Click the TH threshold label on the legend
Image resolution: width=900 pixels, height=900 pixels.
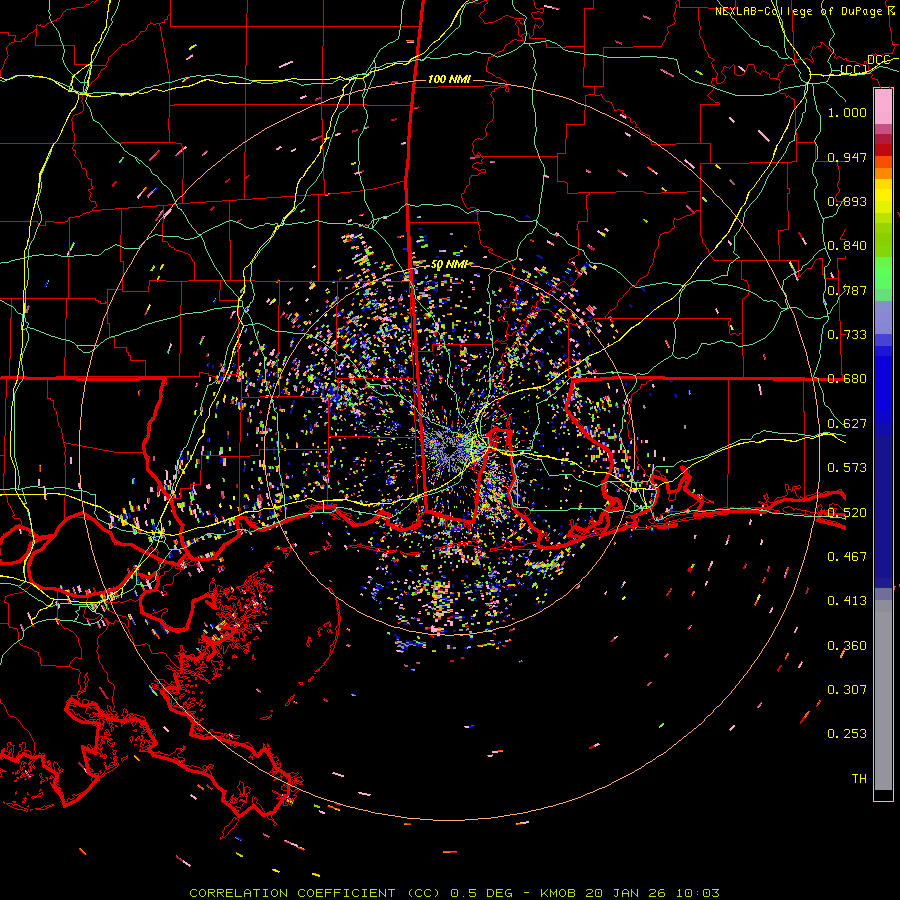click(859, 779)
